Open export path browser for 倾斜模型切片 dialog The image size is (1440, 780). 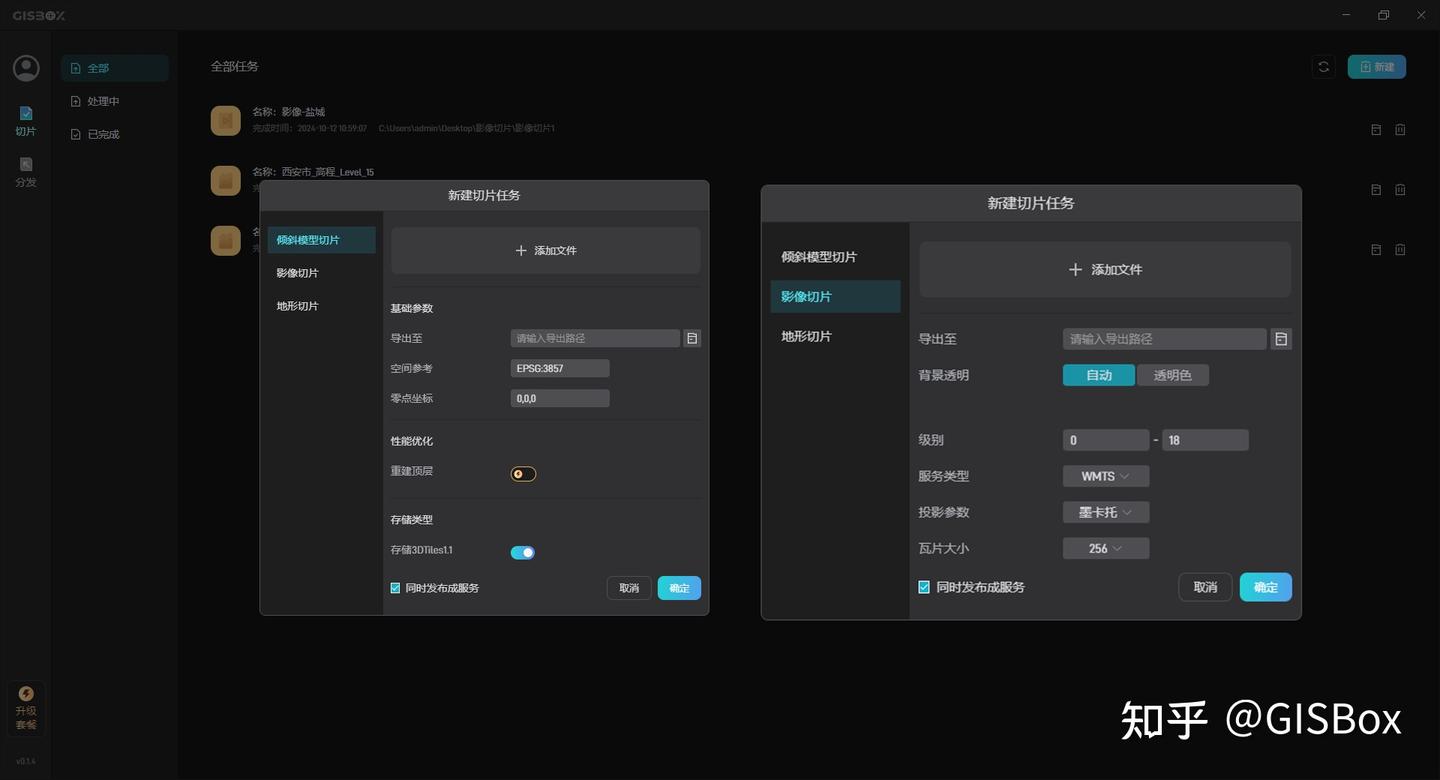(691, 338)
